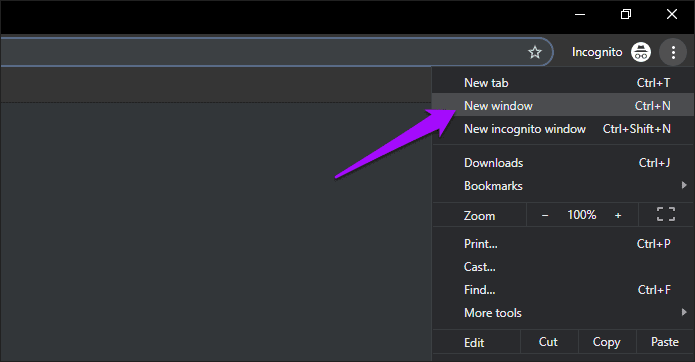
Task: Select Cast... menu entry
Action: pos(563,267)
